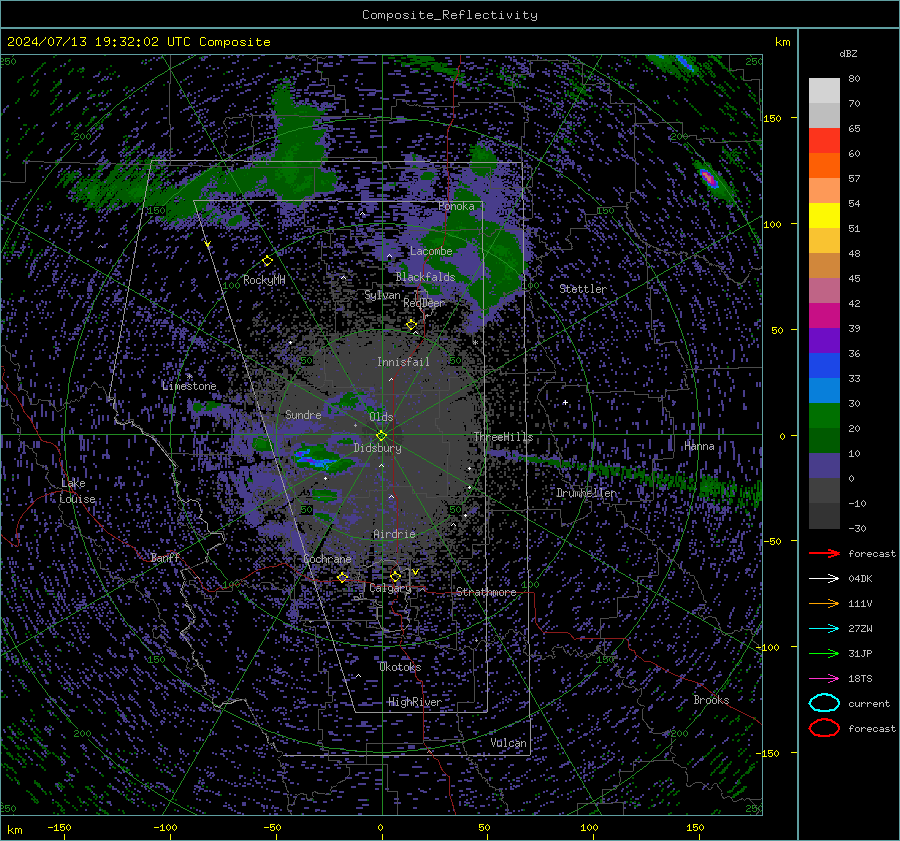Click the ThreeHills city label

[503, 437]
